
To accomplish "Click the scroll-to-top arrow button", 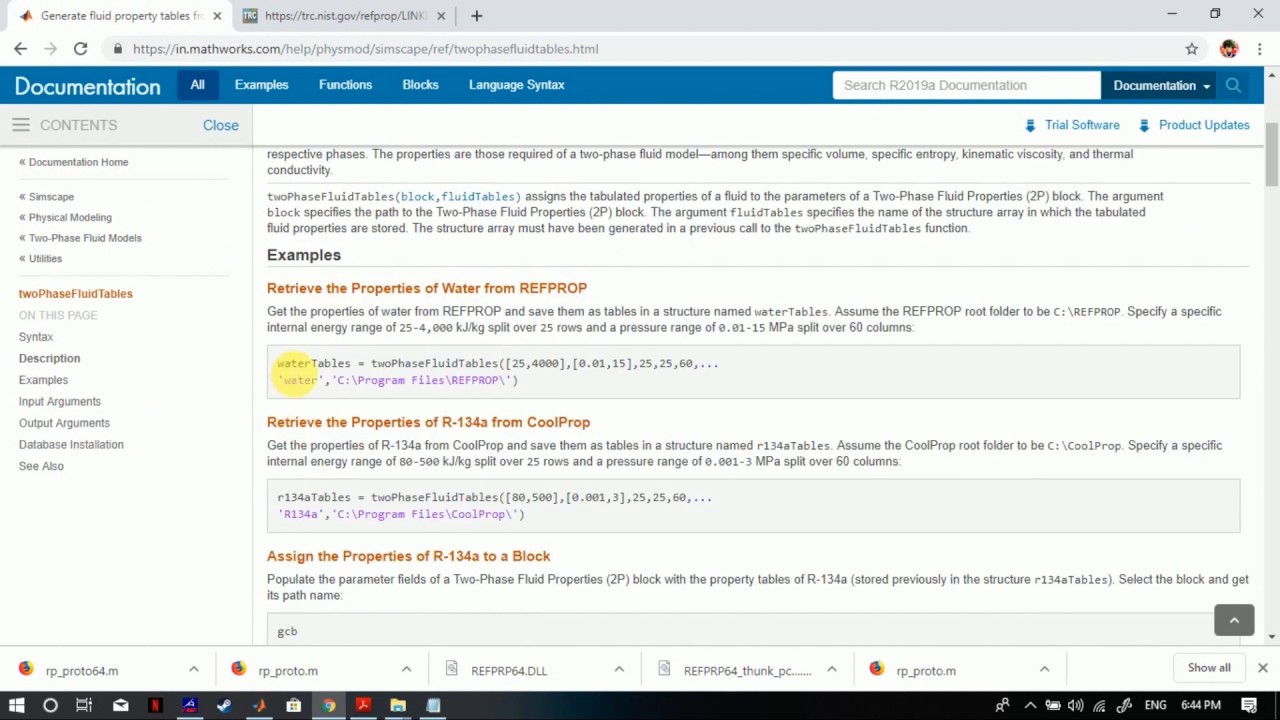I will pos(1234,620).
